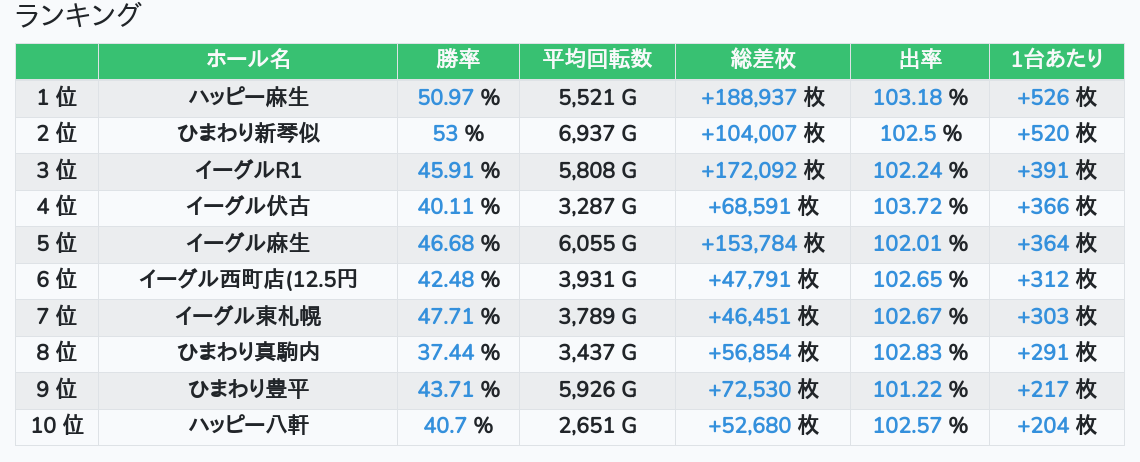The image size is (1140, 462).
Task: Click the +188,937 total difference value
Action: tap(749, 97)
